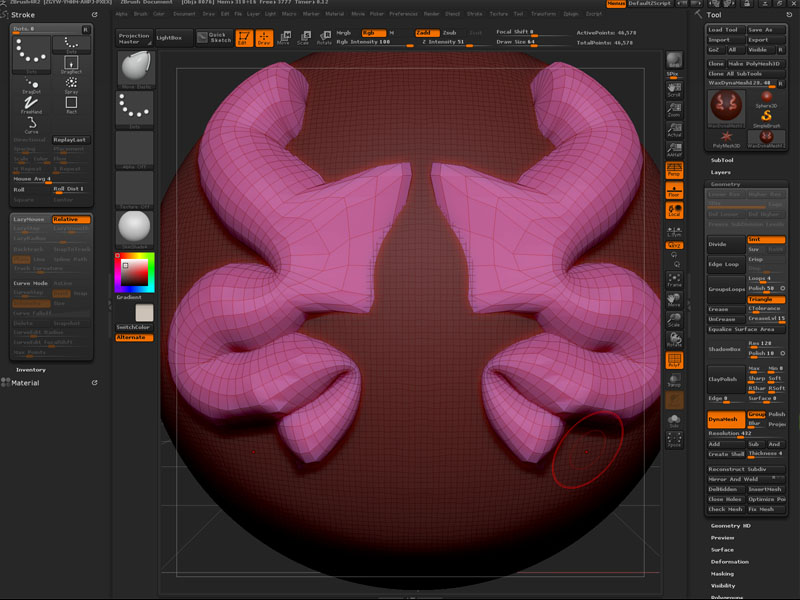
Task: Click the Divide button
Action: click(x=727, y=244)
